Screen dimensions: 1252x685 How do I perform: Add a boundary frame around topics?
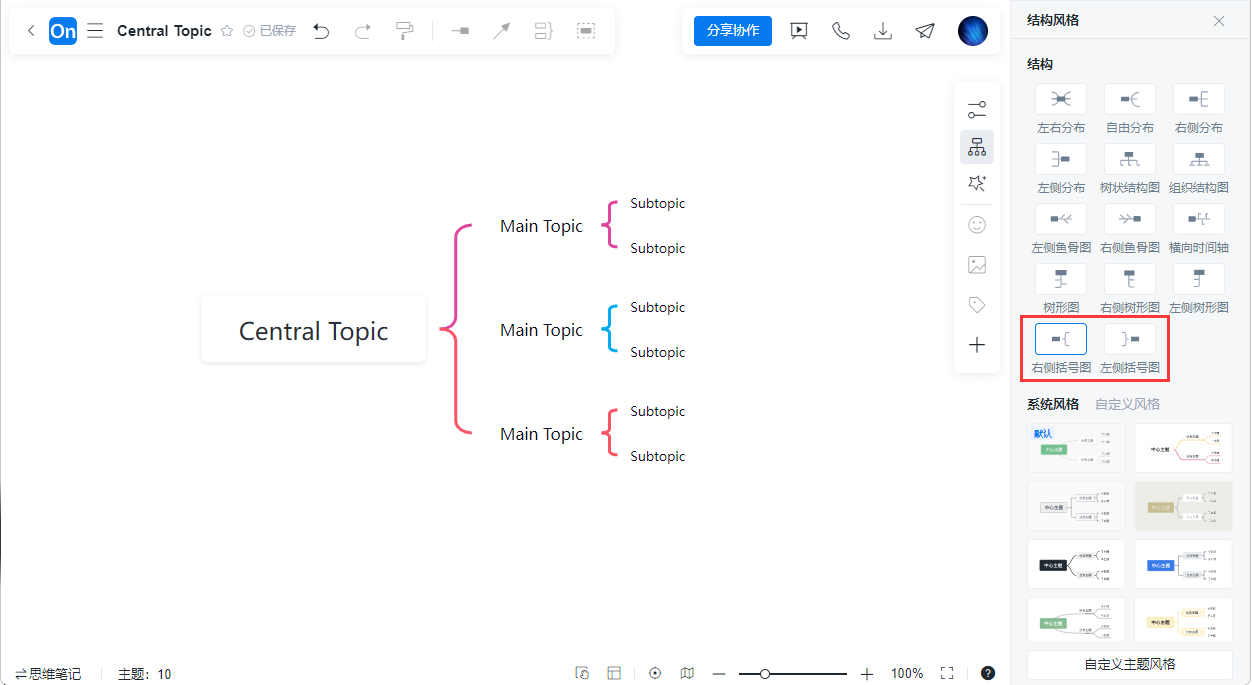[x=586, y=31]
